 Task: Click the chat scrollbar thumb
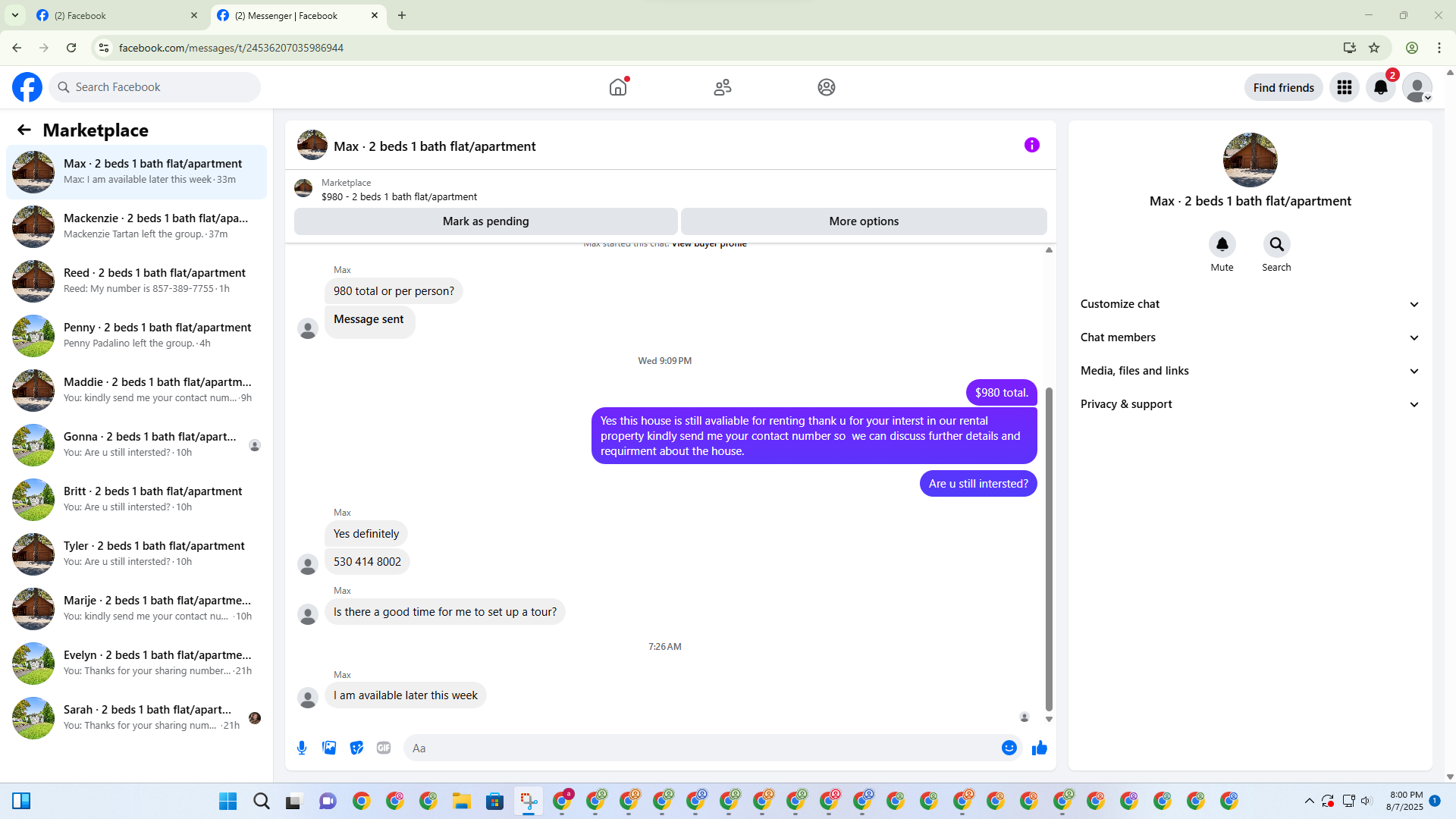click(1049, 550)
